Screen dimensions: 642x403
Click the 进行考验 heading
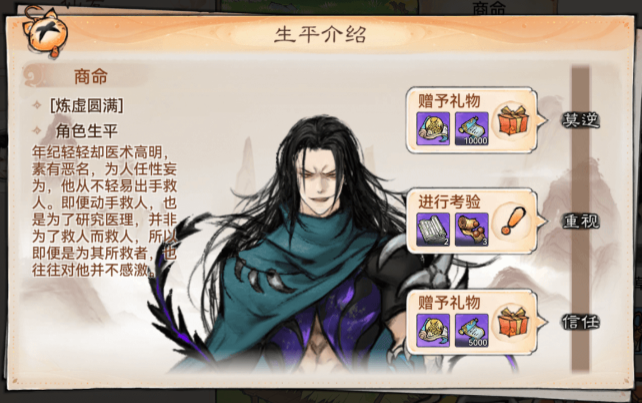click(449, 202)
